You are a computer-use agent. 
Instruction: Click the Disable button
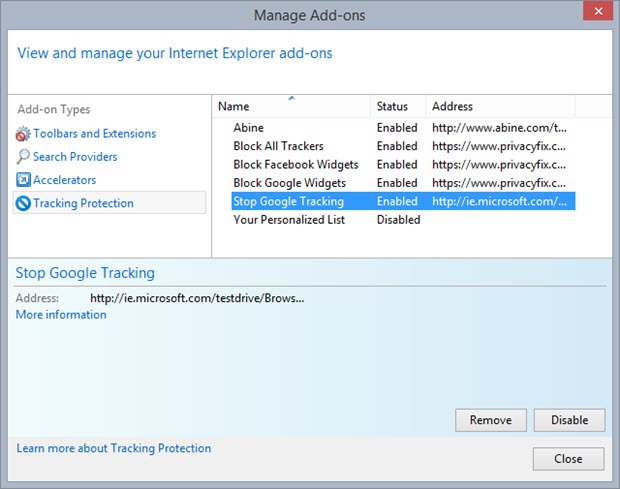tap(569, 420)
